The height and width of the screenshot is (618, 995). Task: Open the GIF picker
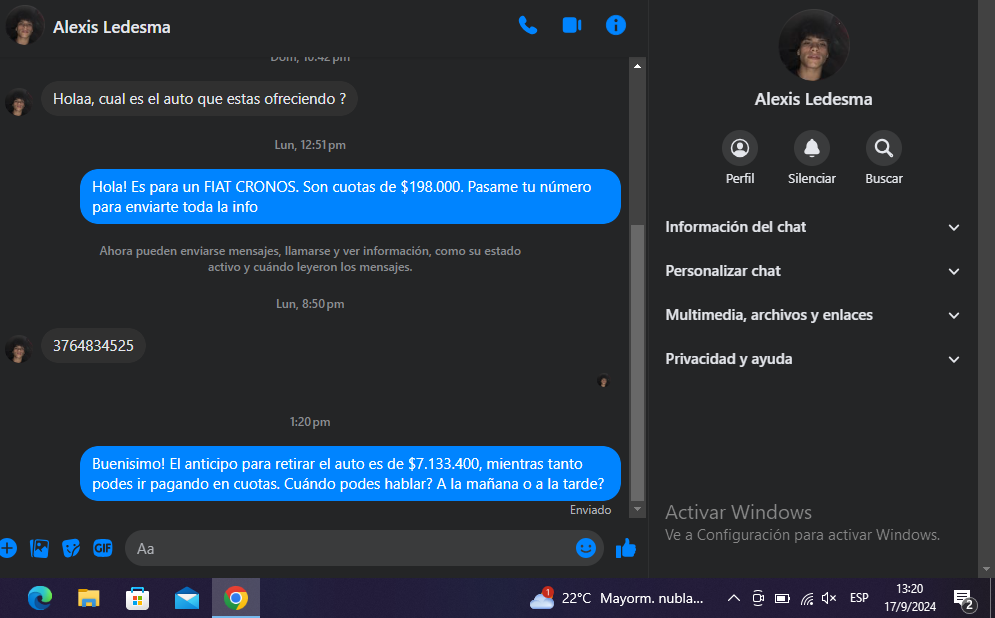click(x=102, y=548)
